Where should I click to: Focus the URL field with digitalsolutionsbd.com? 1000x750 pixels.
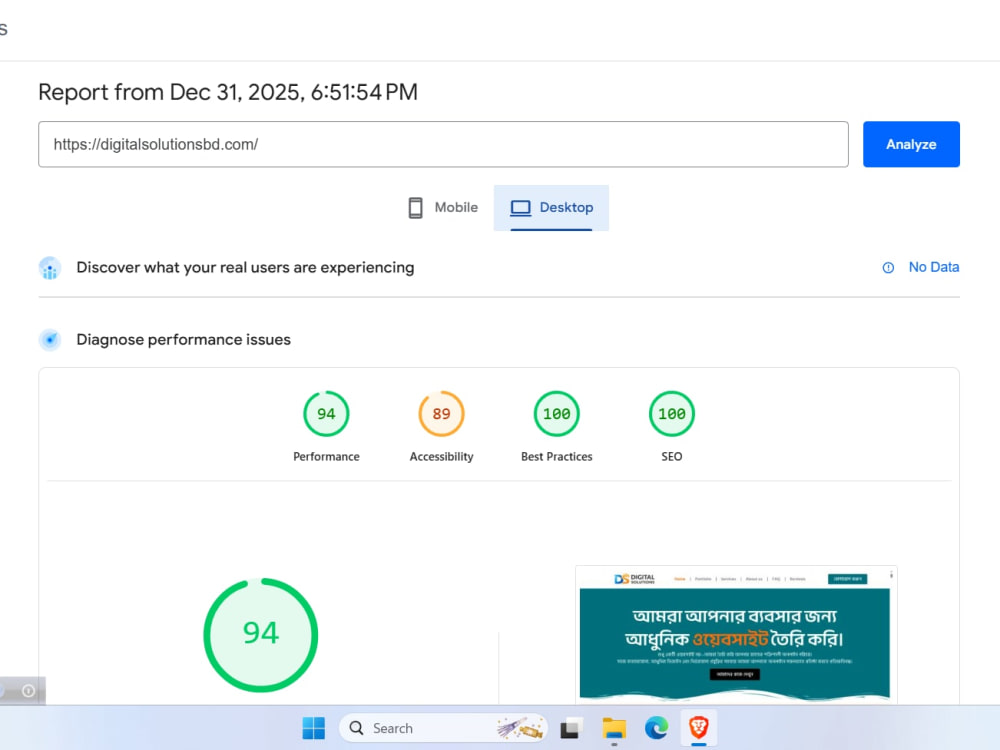click(443, 144)
